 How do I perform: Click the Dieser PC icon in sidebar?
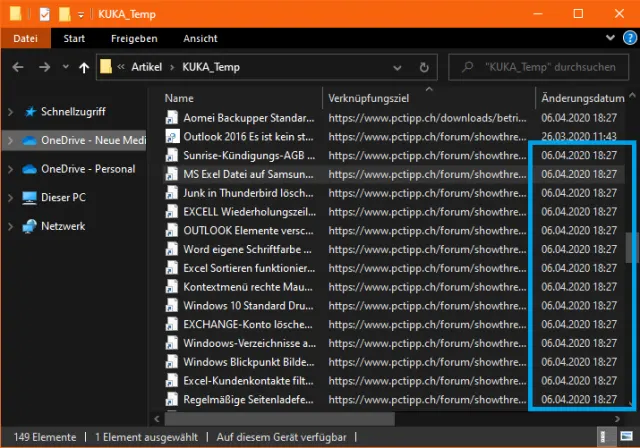point(29,198)
